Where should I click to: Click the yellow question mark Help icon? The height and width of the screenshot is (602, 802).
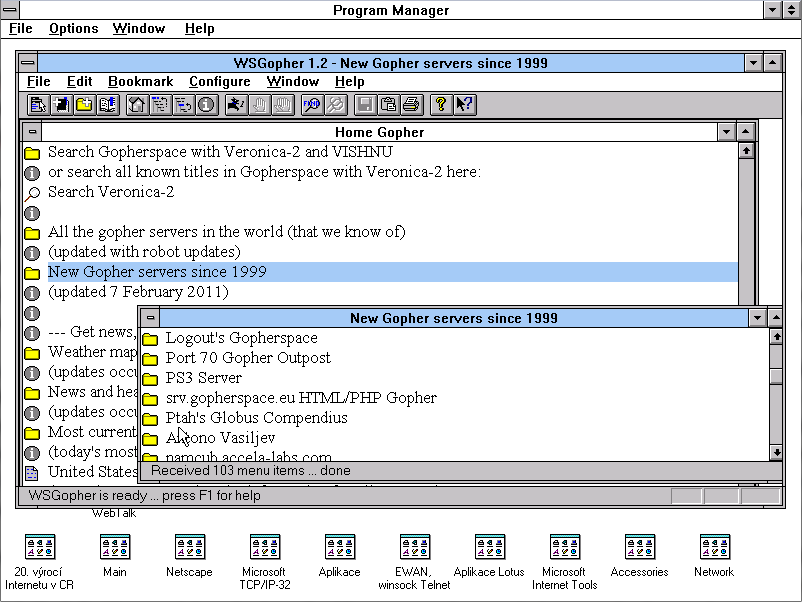(441, 105)
